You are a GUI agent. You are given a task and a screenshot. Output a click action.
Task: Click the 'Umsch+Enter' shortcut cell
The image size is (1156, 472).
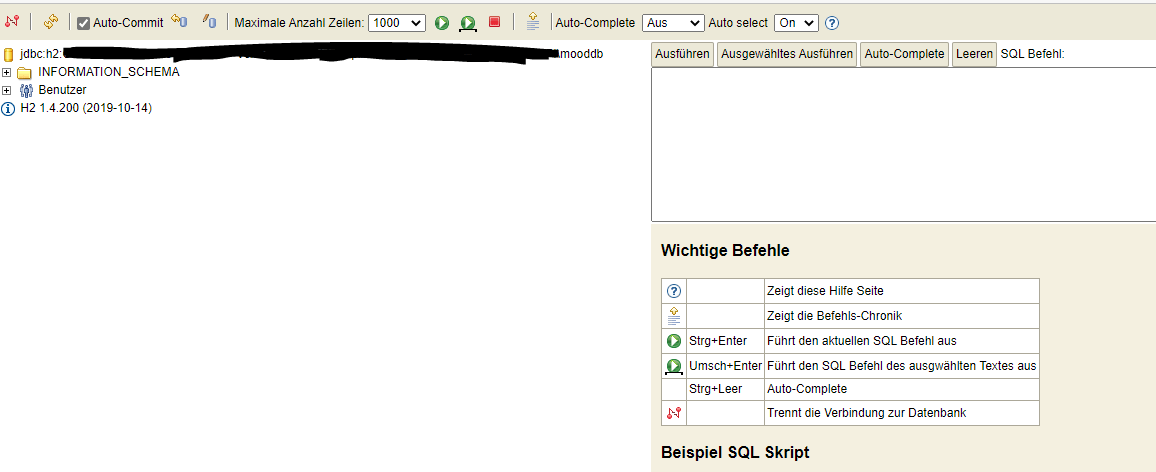[x=725, y=366]
